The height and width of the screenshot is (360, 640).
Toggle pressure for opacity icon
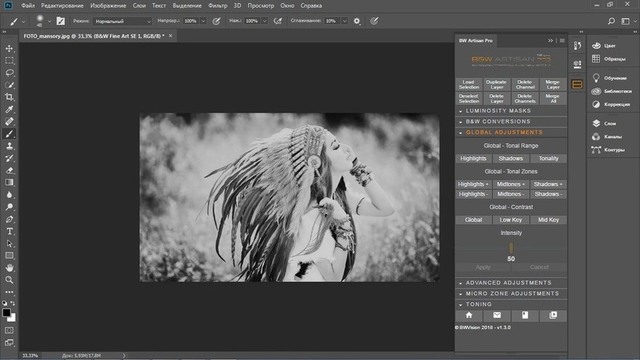(x=216, y=21)
